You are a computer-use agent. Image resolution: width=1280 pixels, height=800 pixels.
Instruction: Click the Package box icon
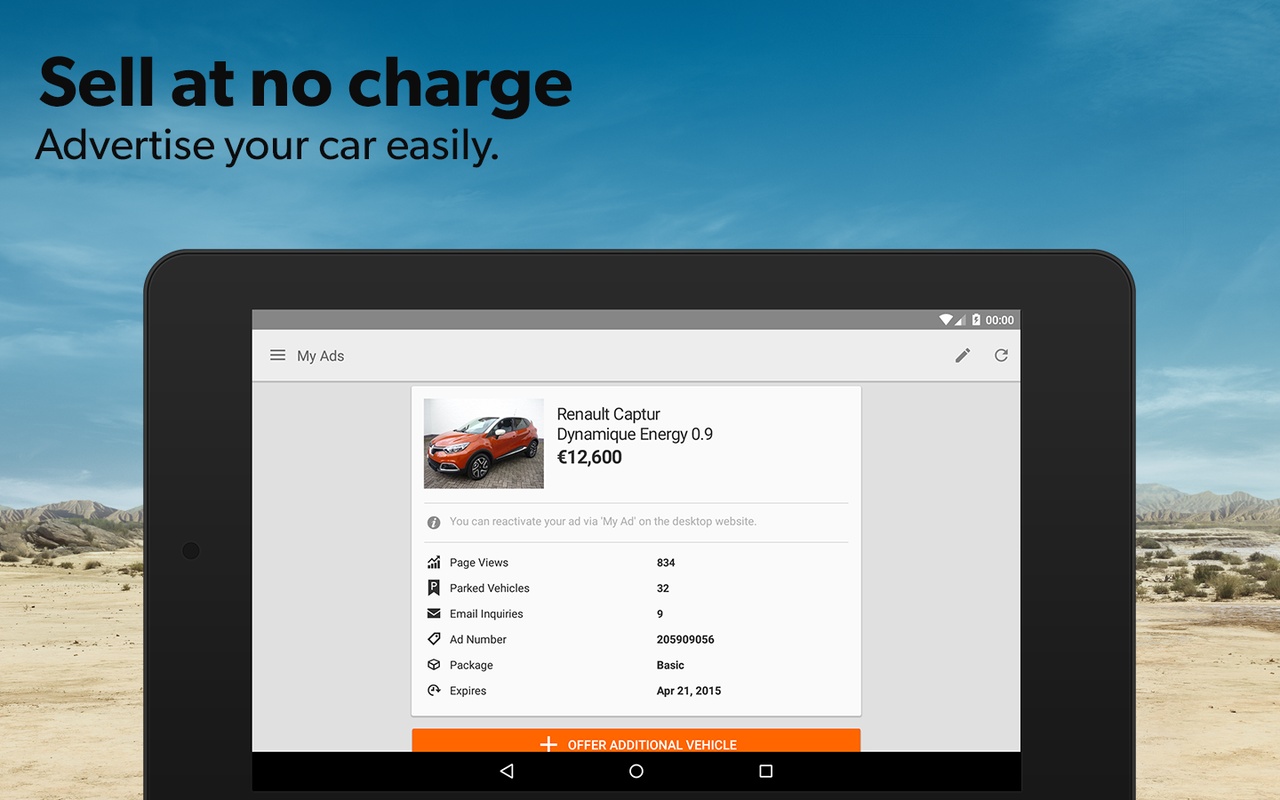pos(434,665)
